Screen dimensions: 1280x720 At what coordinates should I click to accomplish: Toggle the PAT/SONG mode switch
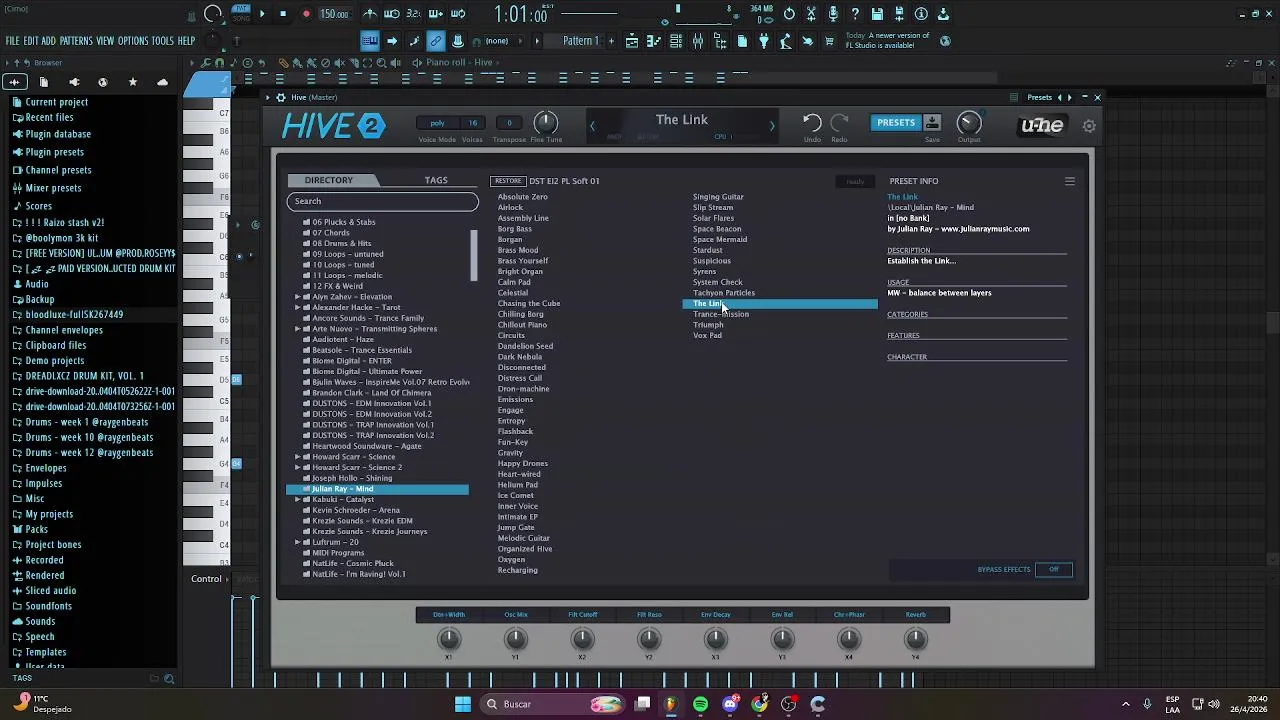pos(241,14)
